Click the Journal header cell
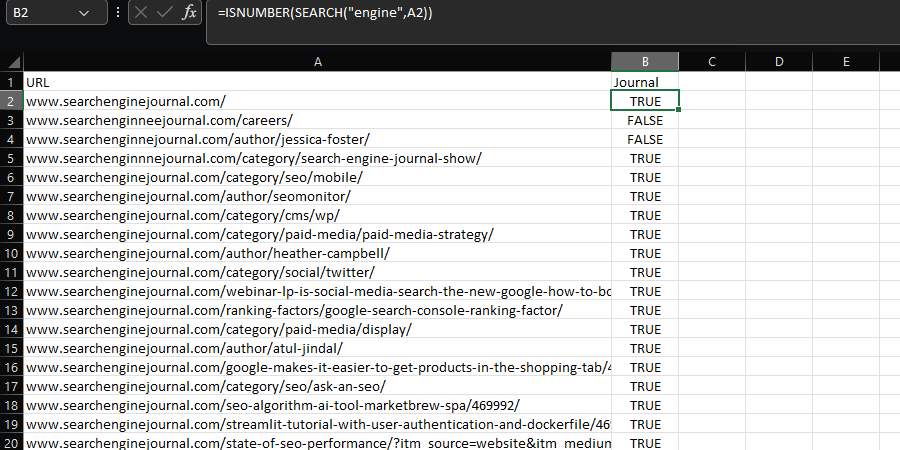This screenshot has width=900, height=450. (x=645, y=82)
